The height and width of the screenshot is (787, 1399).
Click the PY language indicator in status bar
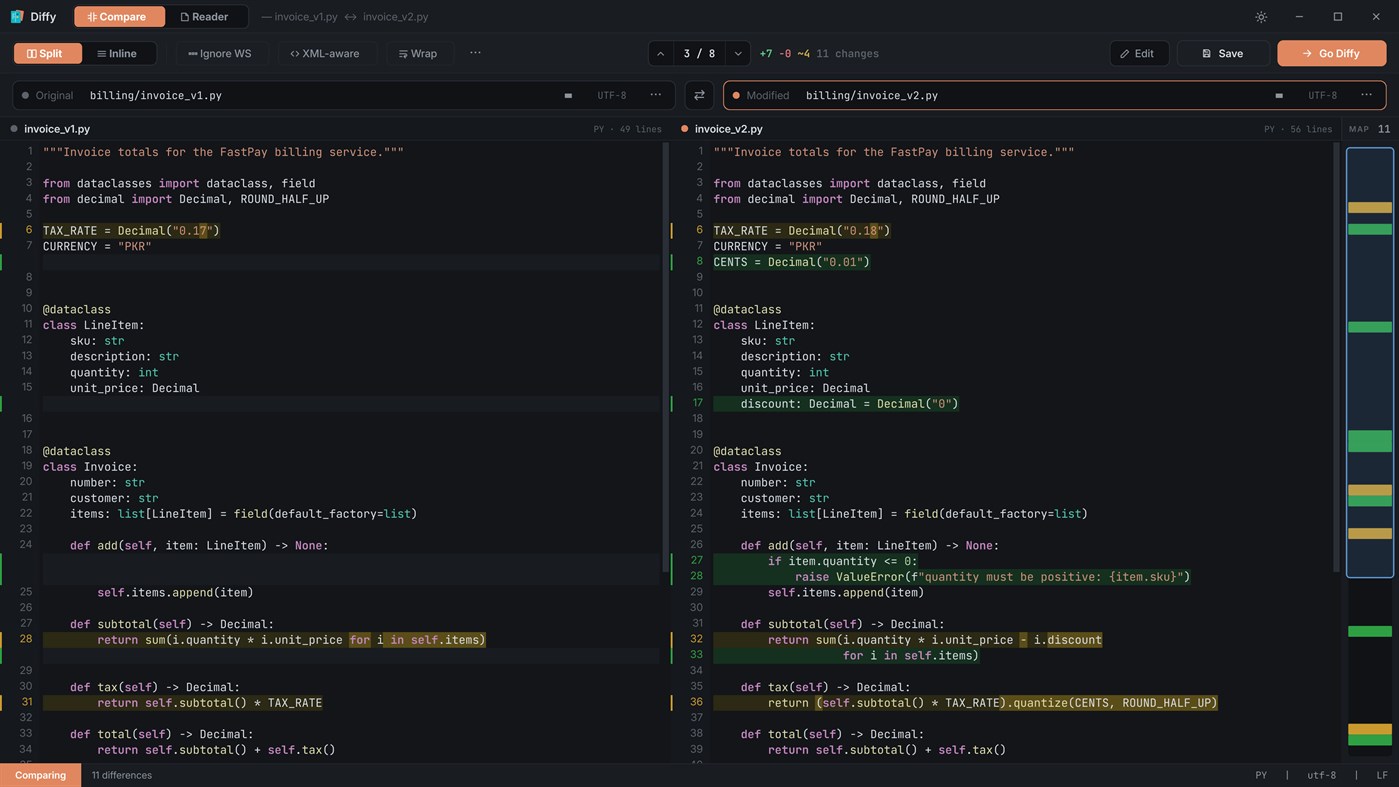[1261, 775]
